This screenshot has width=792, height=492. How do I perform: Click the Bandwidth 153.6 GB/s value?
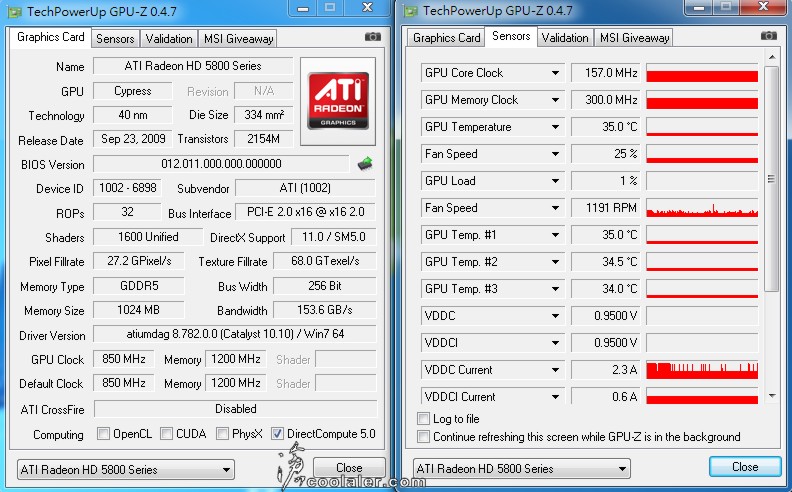[x=325, y=310]
